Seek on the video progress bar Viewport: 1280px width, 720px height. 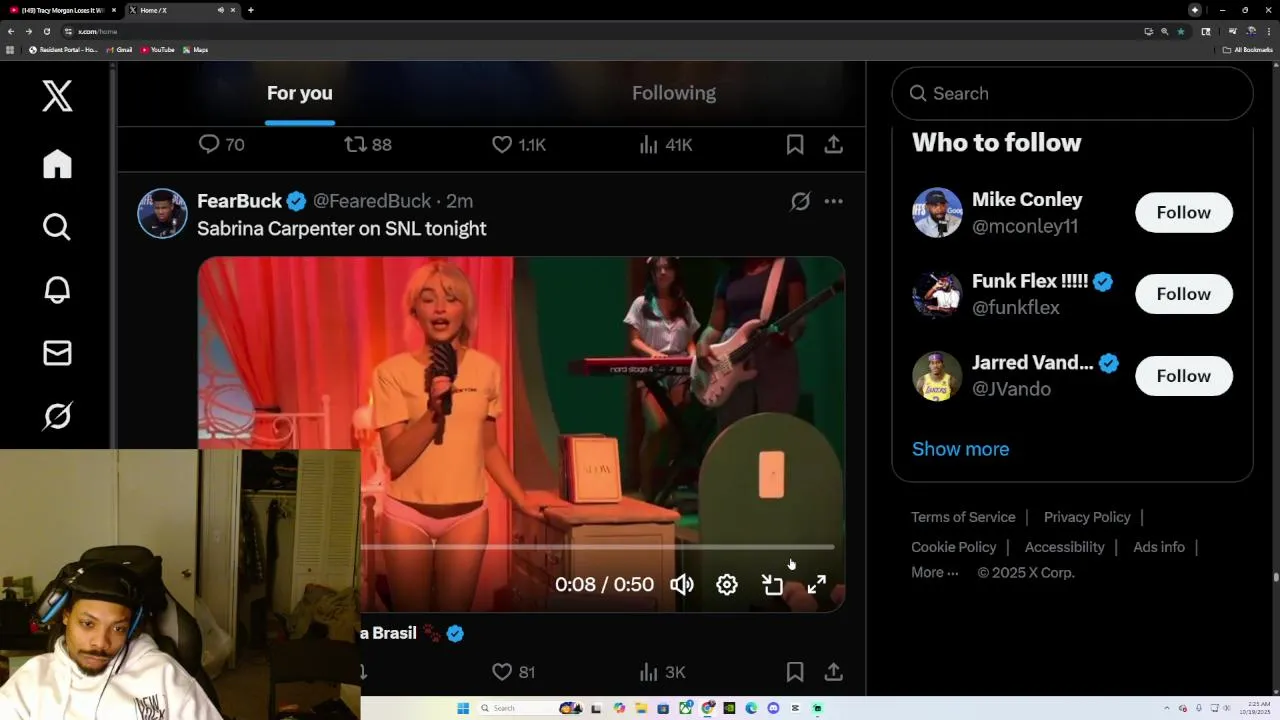[597, 547]
